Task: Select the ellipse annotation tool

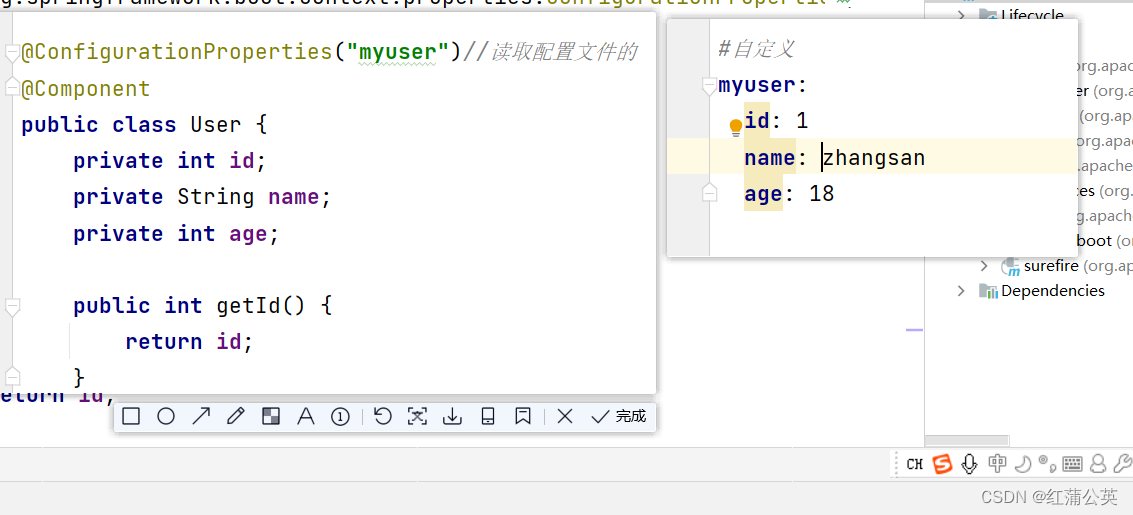Action: 166,416
